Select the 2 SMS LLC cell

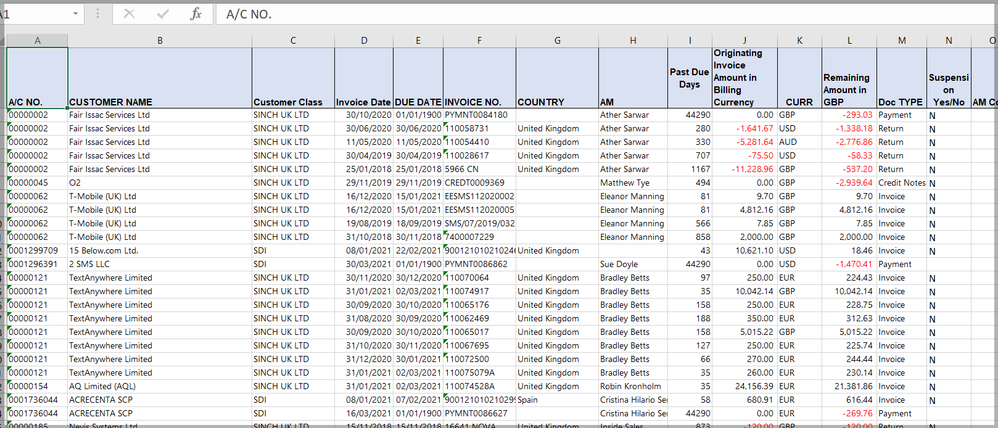pyautogui.click(x=160, y=264)
